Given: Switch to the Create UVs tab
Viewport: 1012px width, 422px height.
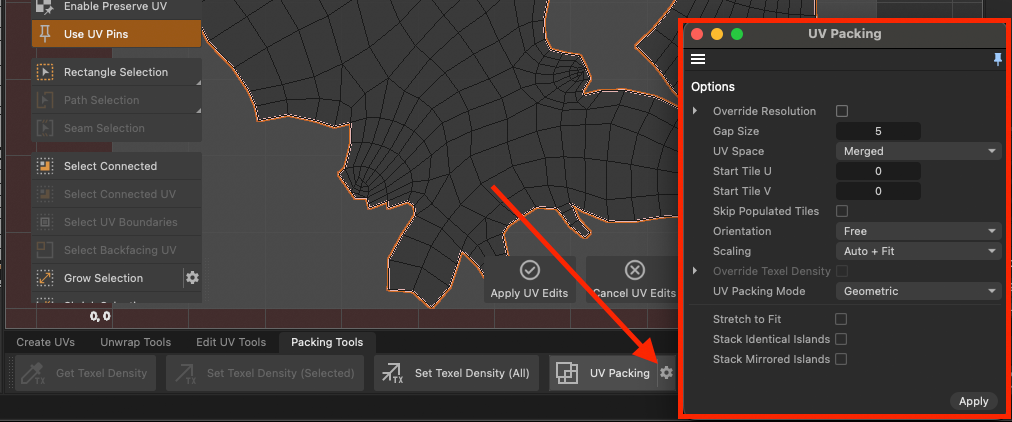Looking at the screenshot, I should pos(46,342).
